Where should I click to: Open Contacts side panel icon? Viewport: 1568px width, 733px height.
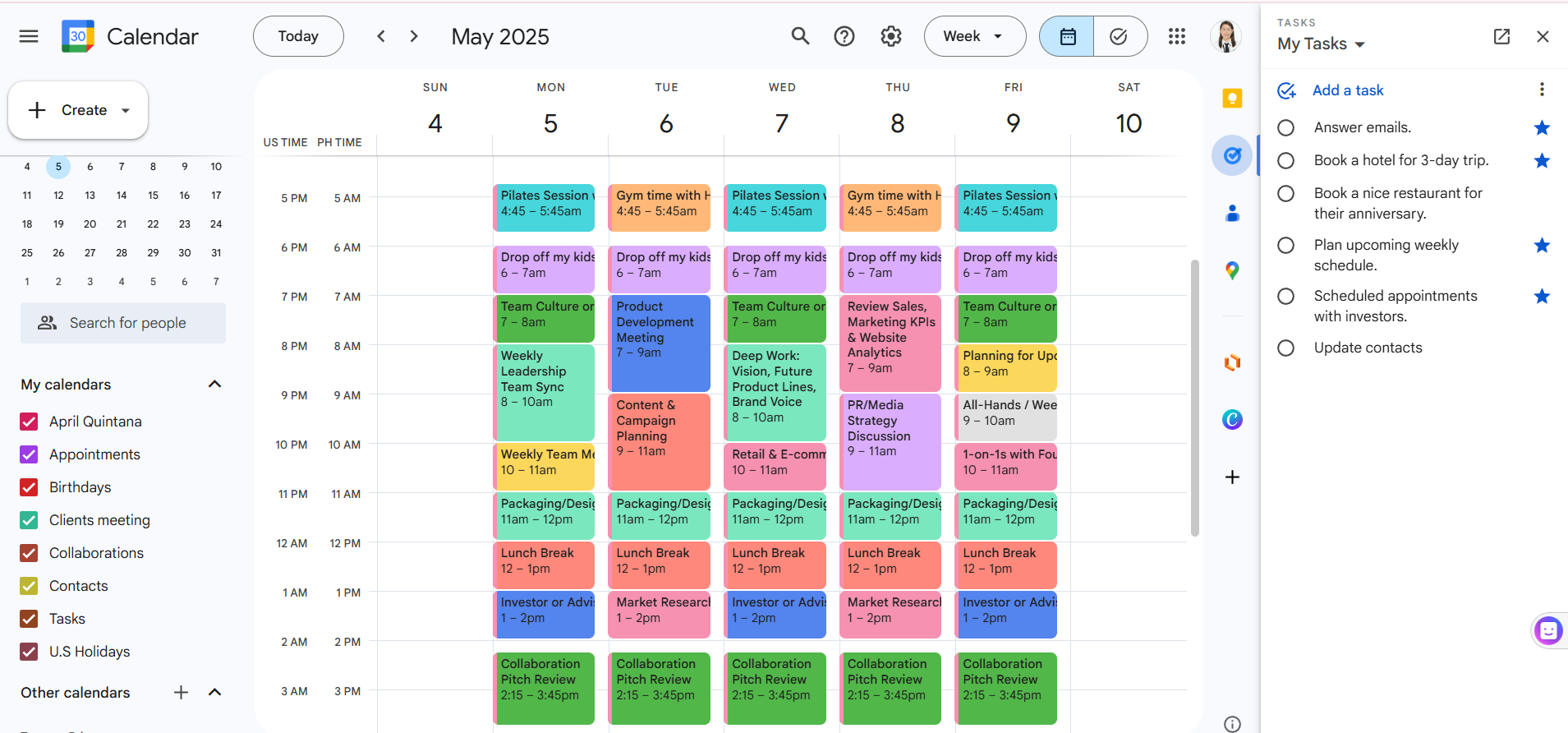[x=1232, y=214]
